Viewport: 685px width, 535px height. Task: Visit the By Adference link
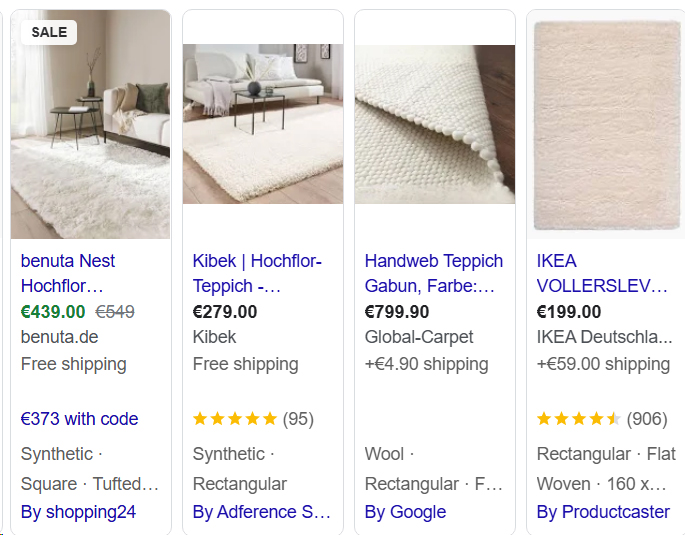tap(261, 512)
